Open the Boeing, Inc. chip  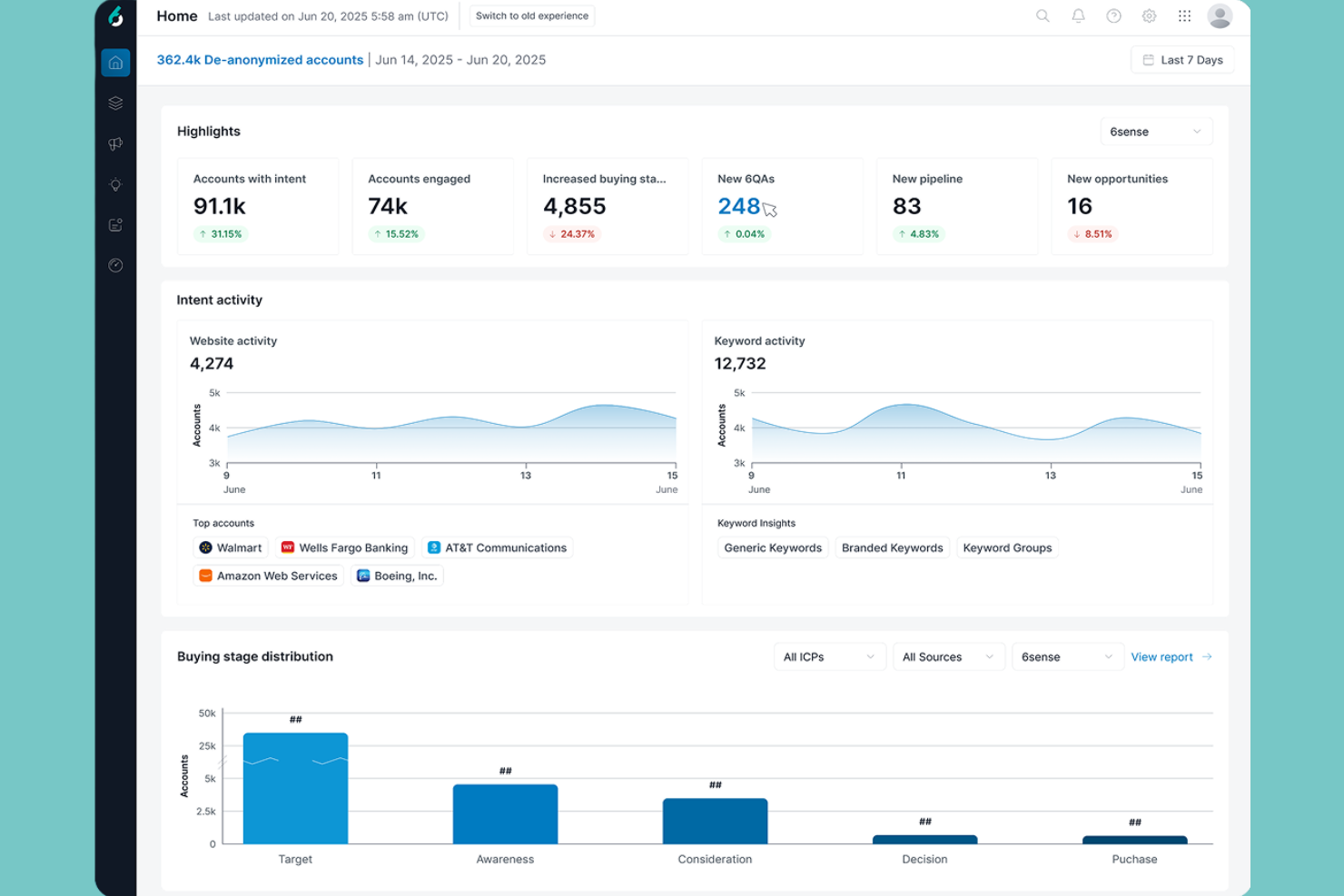(x=397, y=576)
